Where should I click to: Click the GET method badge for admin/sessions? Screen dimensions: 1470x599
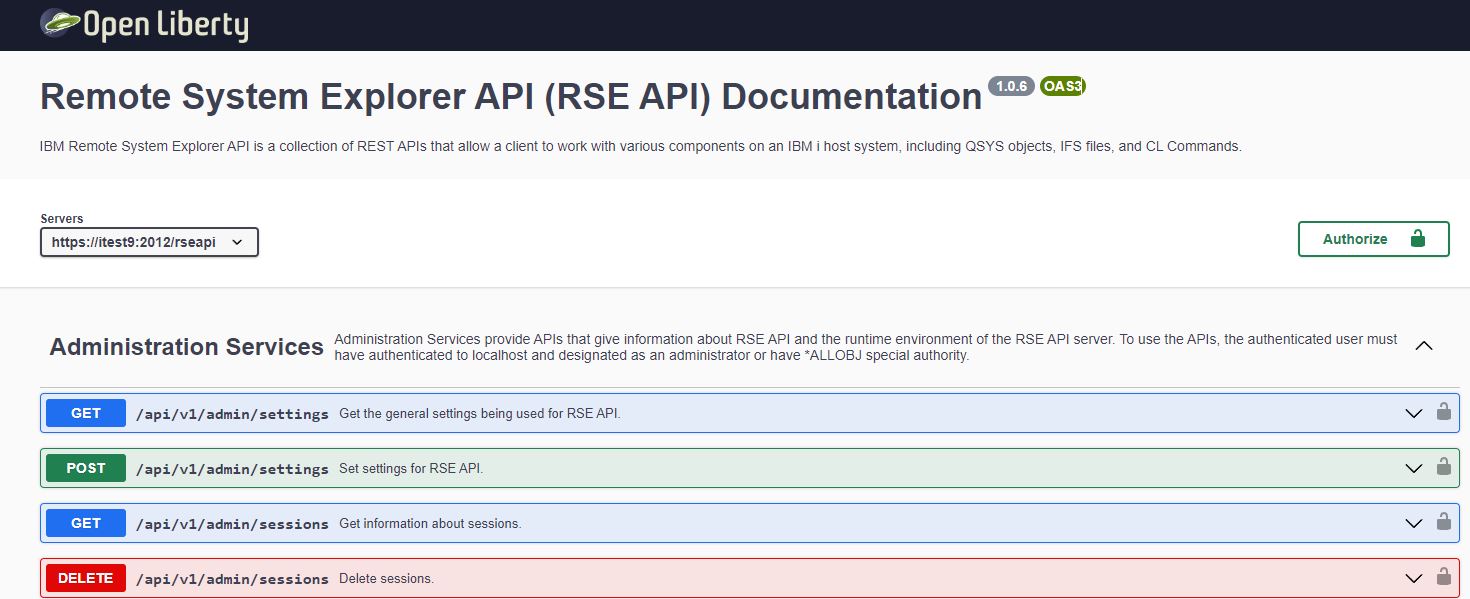click(86, 523)
